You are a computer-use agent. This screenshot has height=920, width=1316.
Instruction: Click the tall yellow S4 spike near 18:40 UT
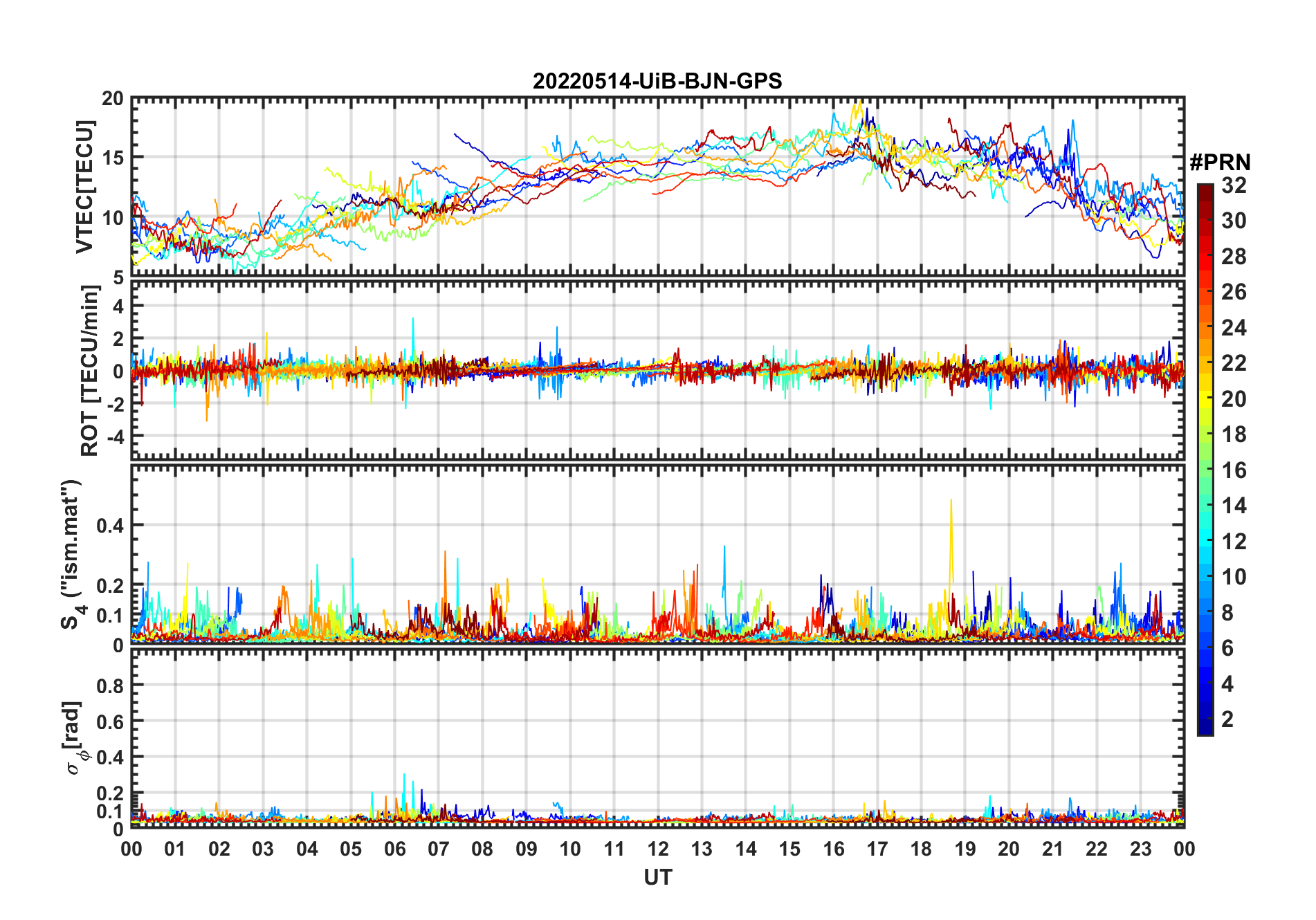click(x=951, y=540)
